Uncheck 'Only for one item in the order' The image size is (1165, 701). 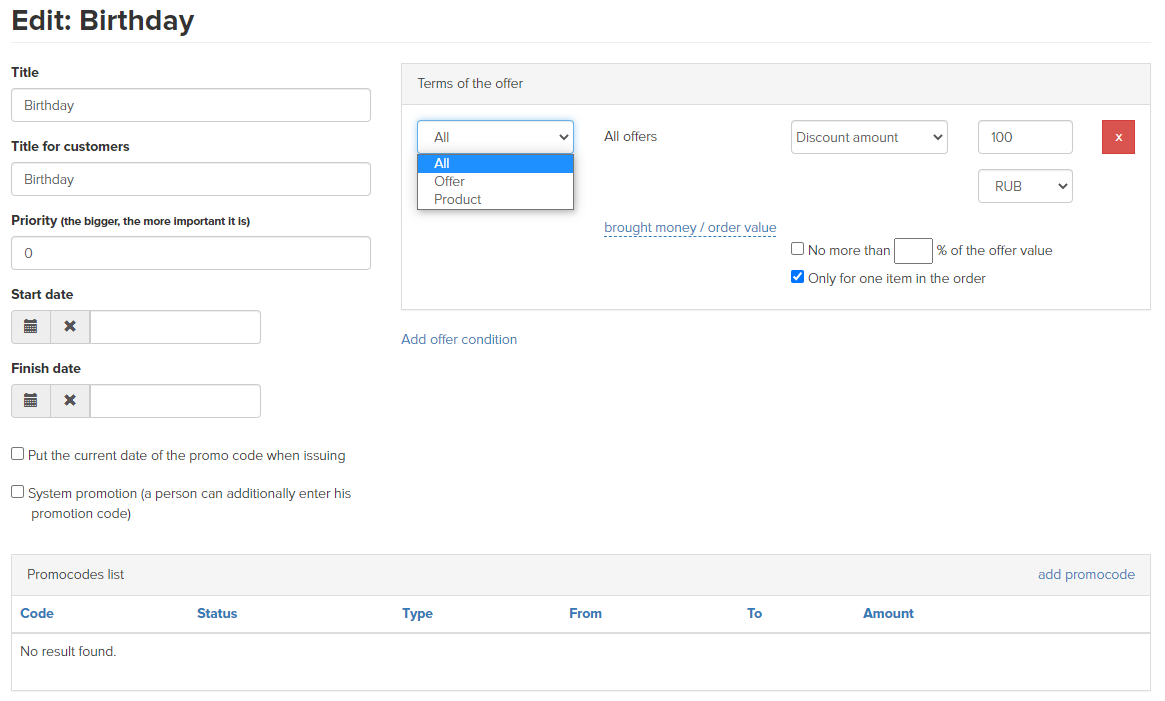(x=797, y=277)
